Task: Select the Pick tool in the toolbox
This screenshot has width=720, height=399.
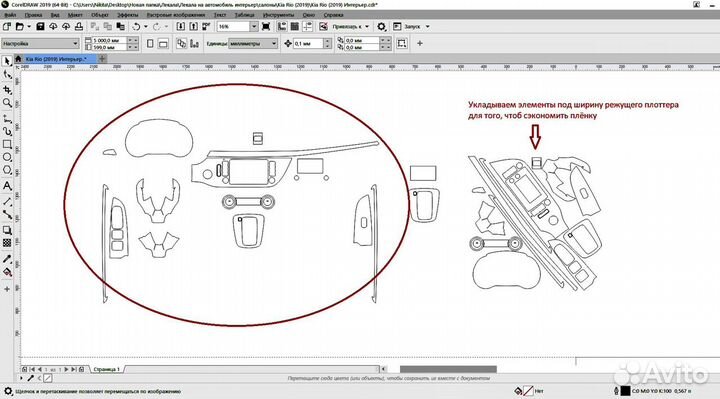Action: pos(7,61)
